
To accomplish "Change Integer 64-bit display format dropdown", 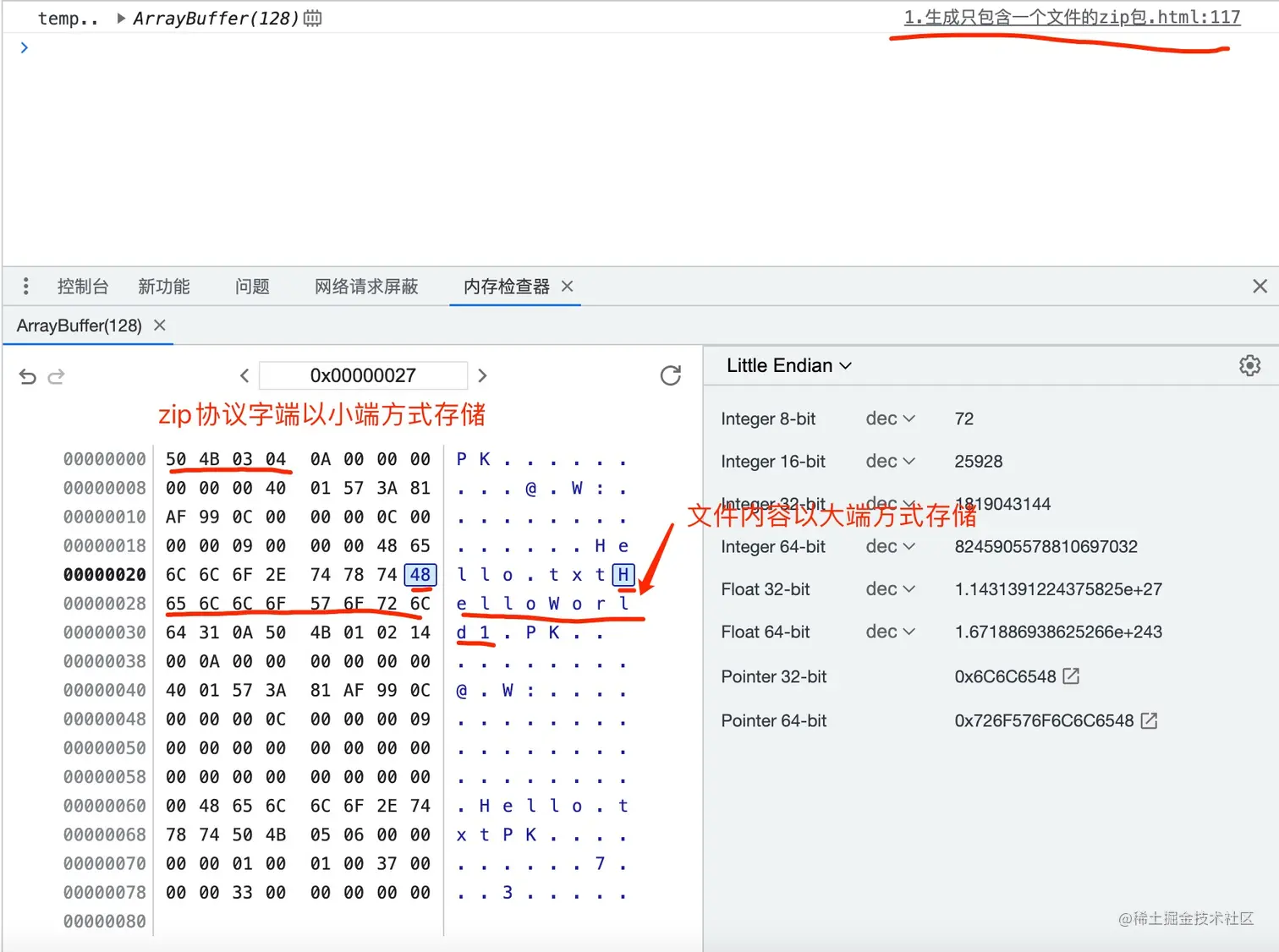I will [890, 546].
